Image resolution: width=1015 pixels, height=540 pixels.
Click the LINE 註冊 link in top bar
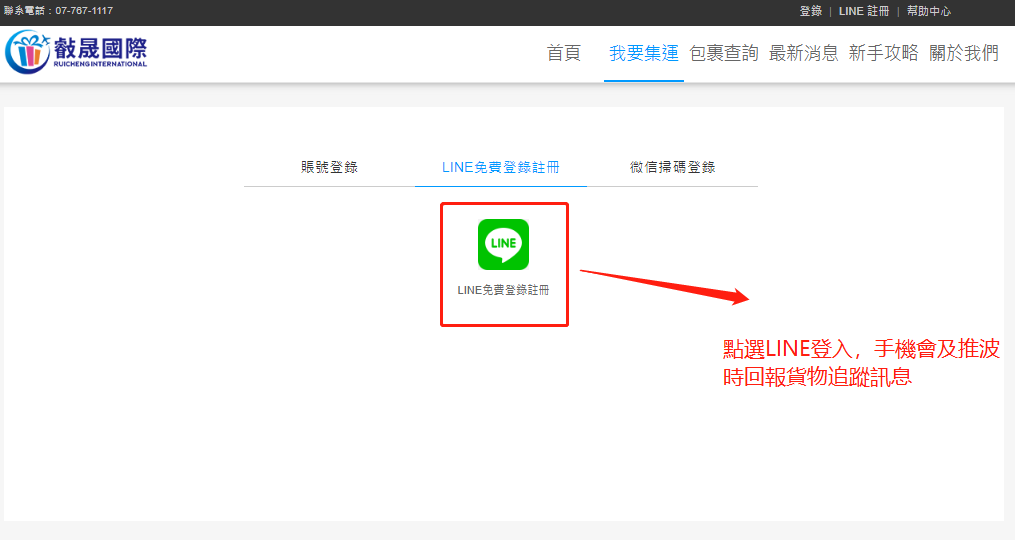click(x=864, y=11)
